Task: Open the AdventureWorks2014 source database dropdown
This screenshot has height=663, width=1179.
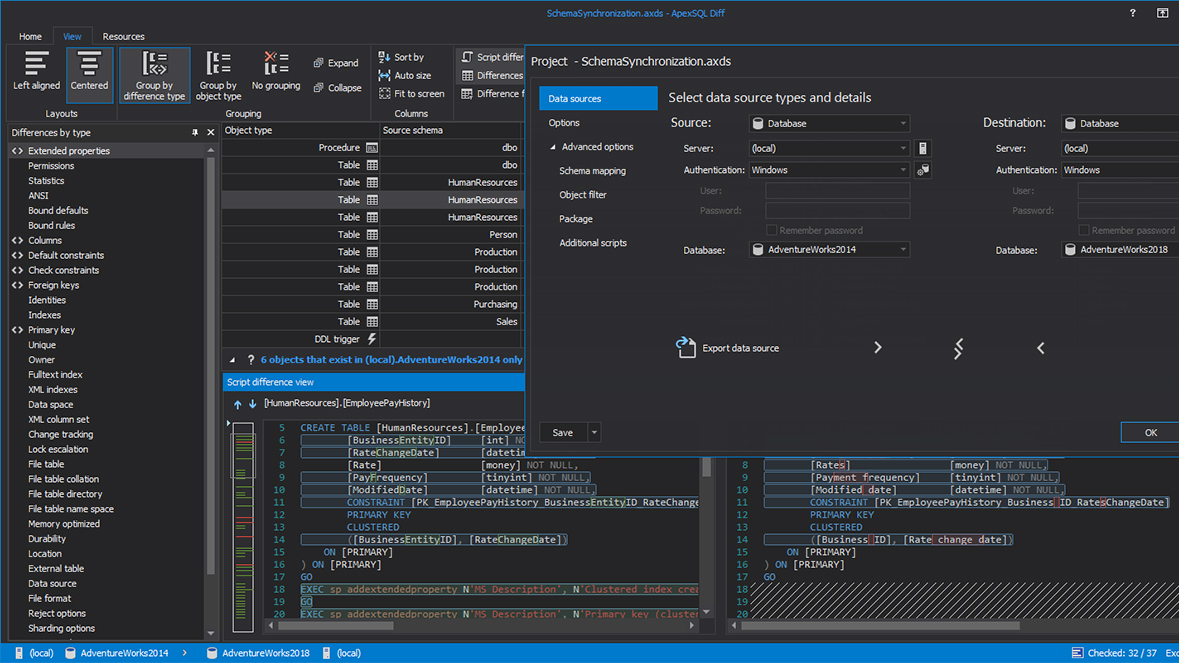Action: pos(905,251)
